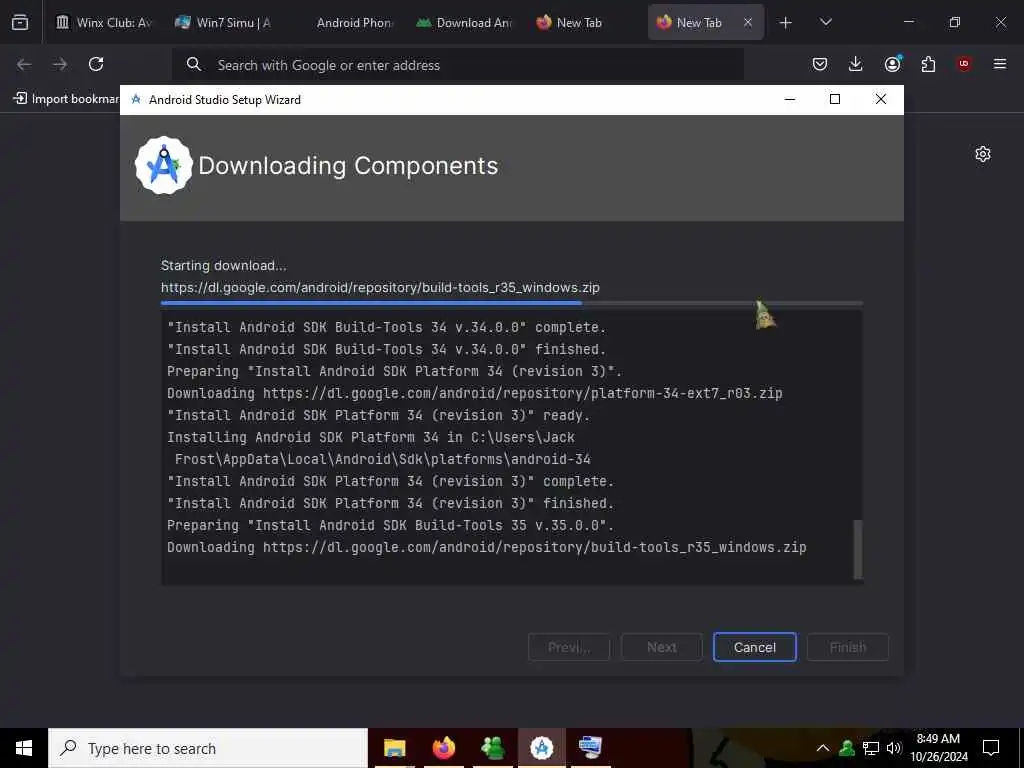This screenshot has height=768, width=1024.
Task: Click the platform-34-ext7_r03.zip download line
Action: [475, 393]
